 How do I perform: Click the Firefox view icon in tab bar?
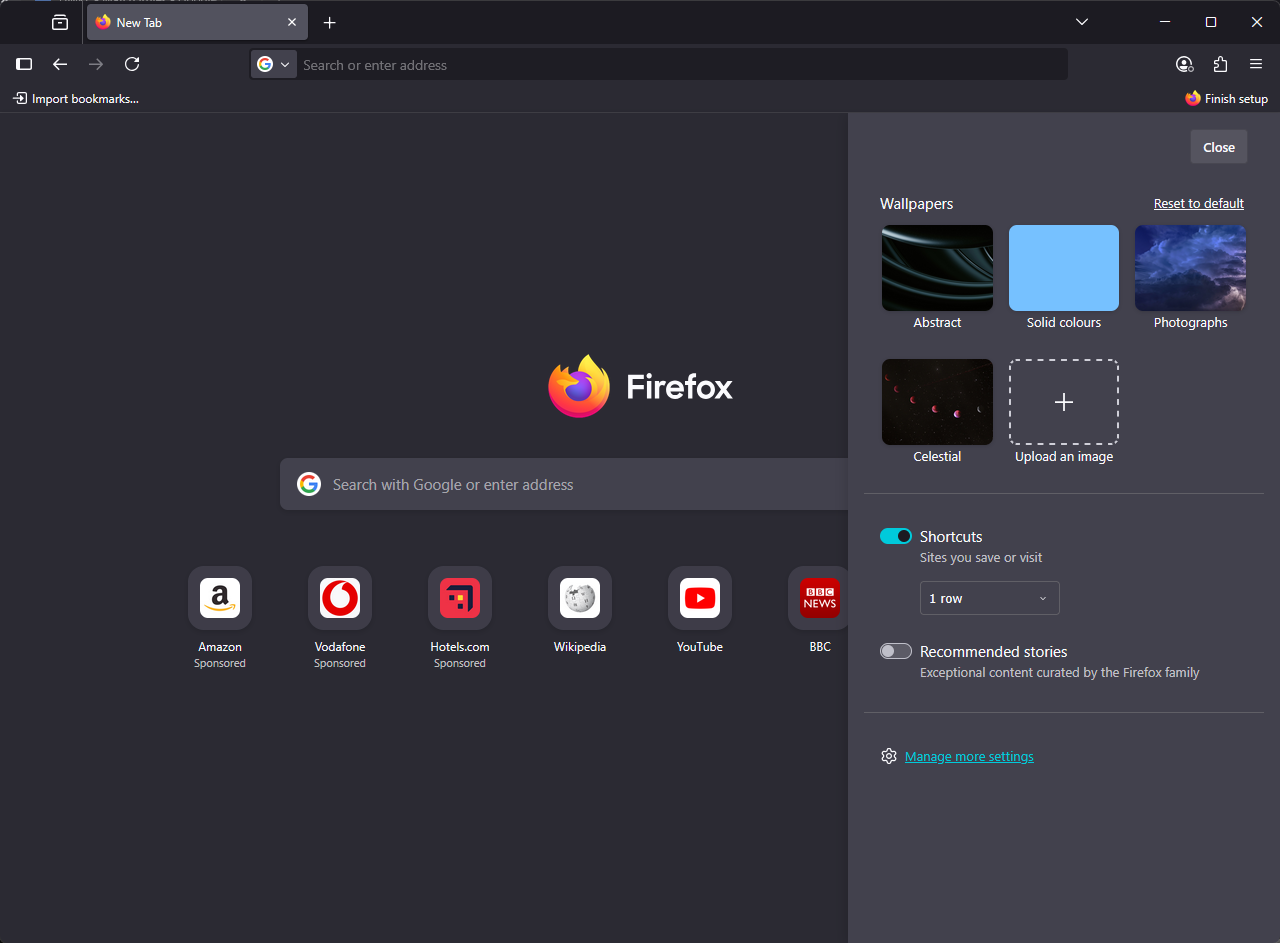(x=60, y=22)
